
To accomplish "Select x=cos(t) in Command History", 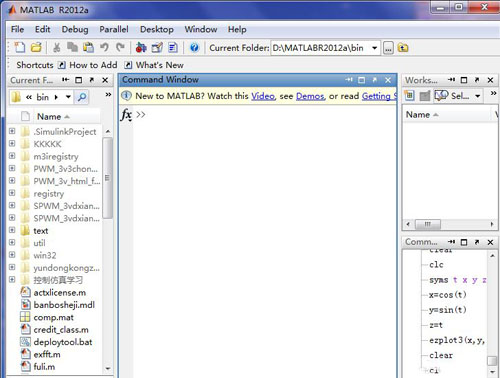I will [x=448, y=295].
